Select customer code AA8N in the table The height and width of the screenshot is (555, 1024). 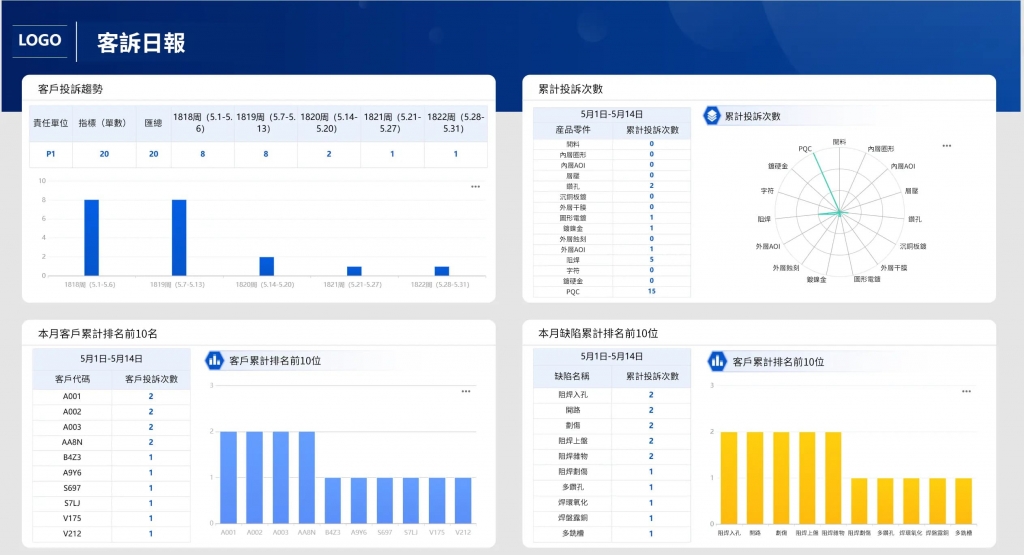[72, 441]
